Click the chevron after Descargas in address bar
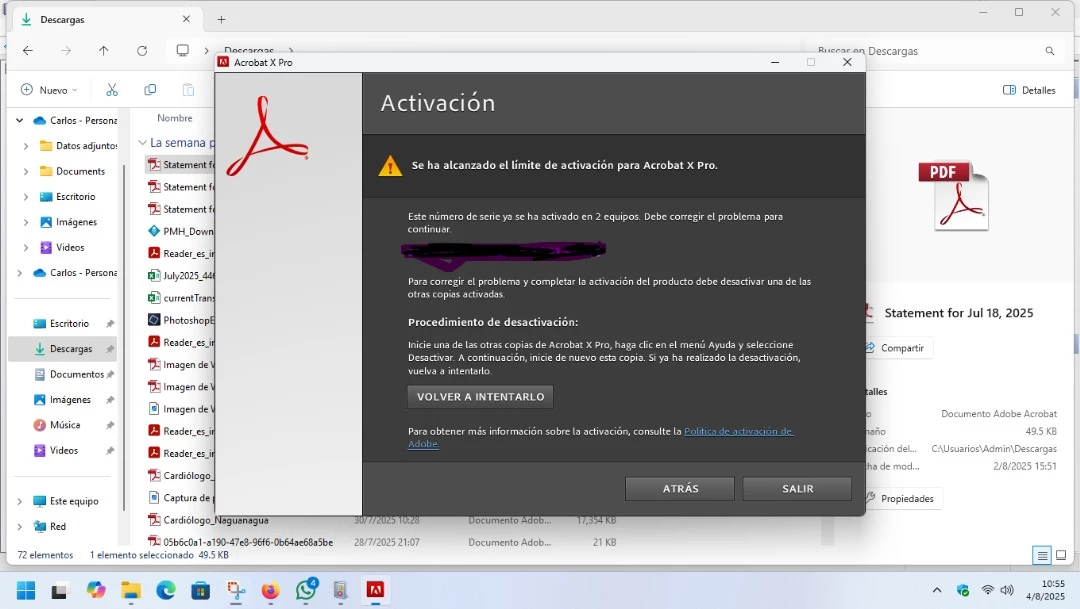Viewport: 1080px width, 609px height. tap(291, 50)
